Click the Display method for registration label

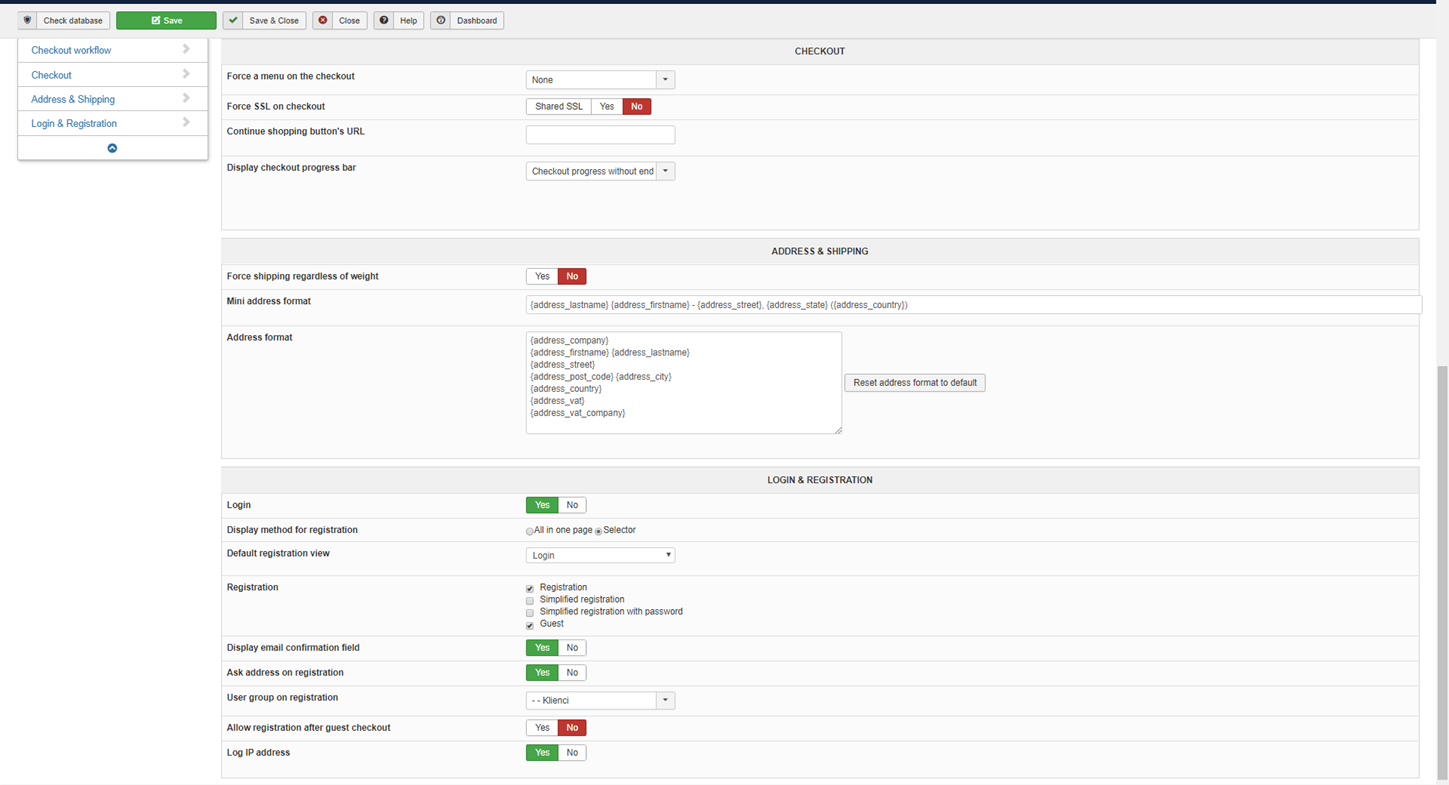click(x=292, y=530)
